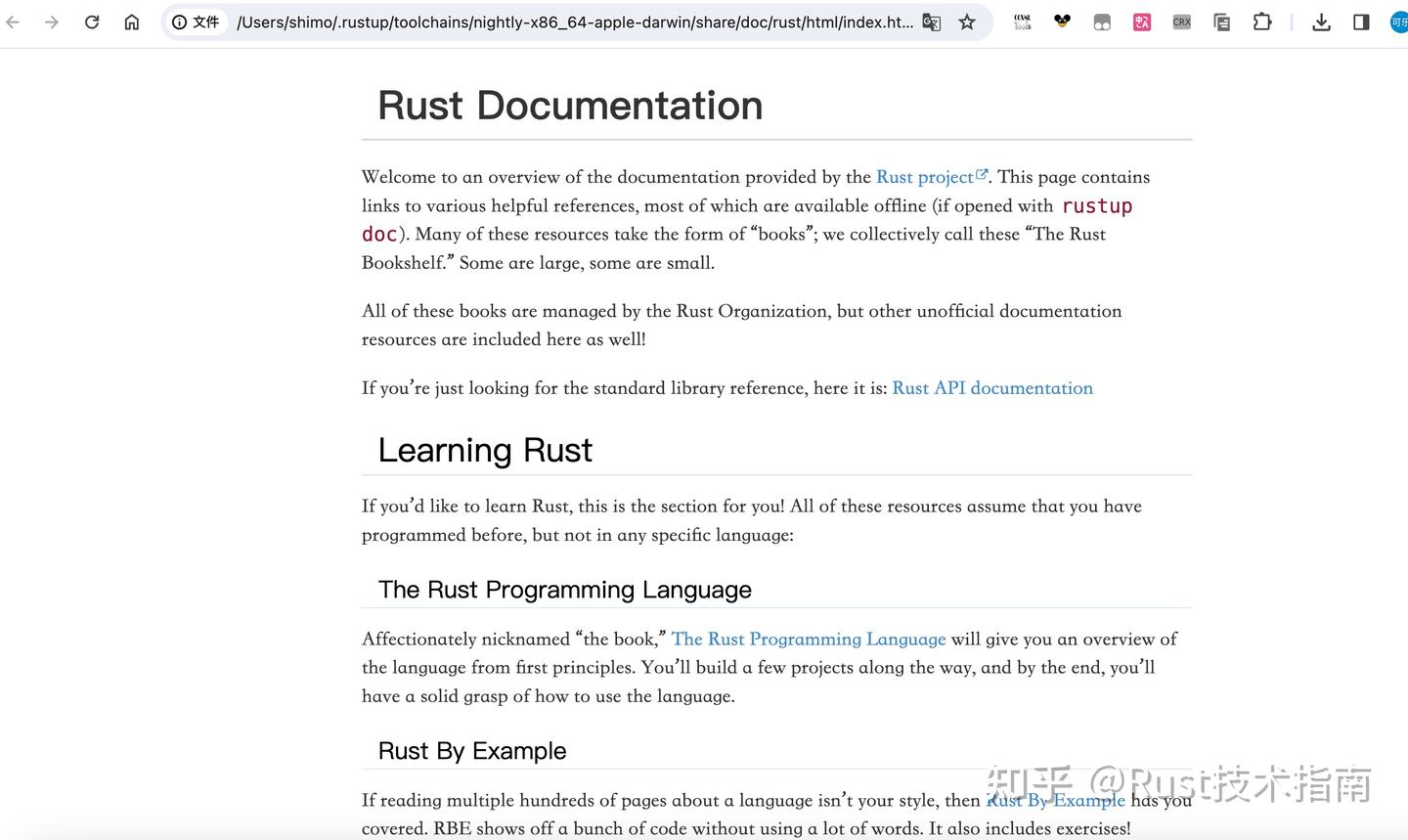The height and width of the screenshot is (840, 1408).
Task: Click the CRX extension icon
Action: 1181,22
